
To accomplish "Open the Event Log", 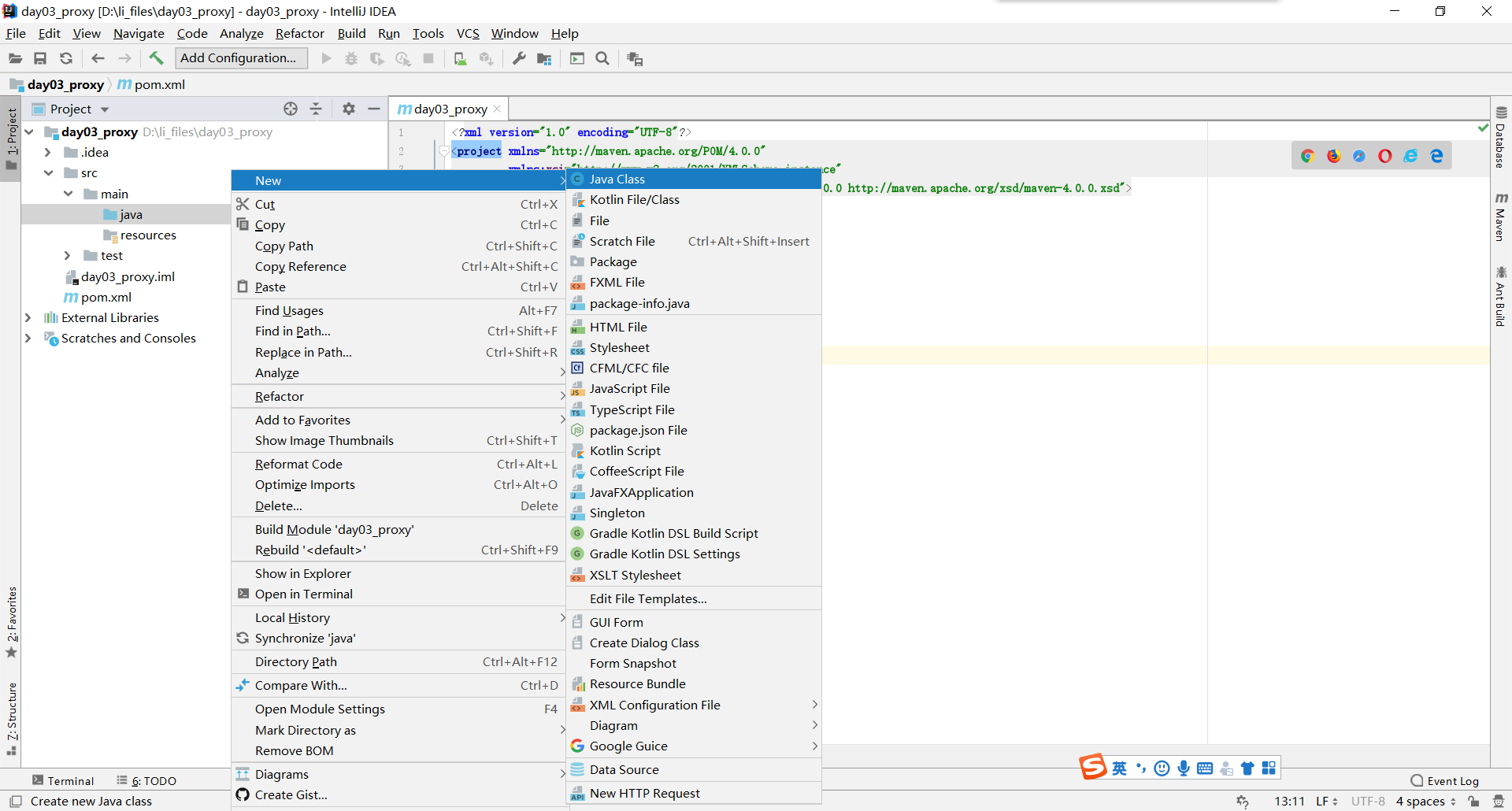I will (x=1444, y=780).
